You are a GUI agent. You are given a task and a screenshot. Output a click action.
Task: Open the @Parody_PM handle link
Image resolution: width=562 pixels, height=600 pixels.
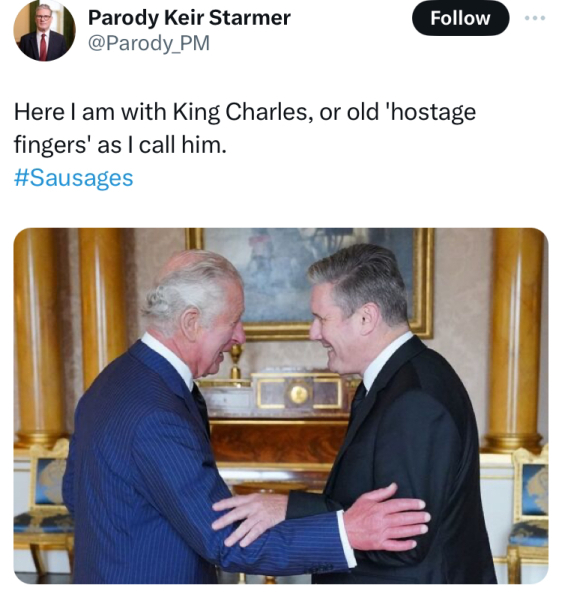(x=149, y=42)
